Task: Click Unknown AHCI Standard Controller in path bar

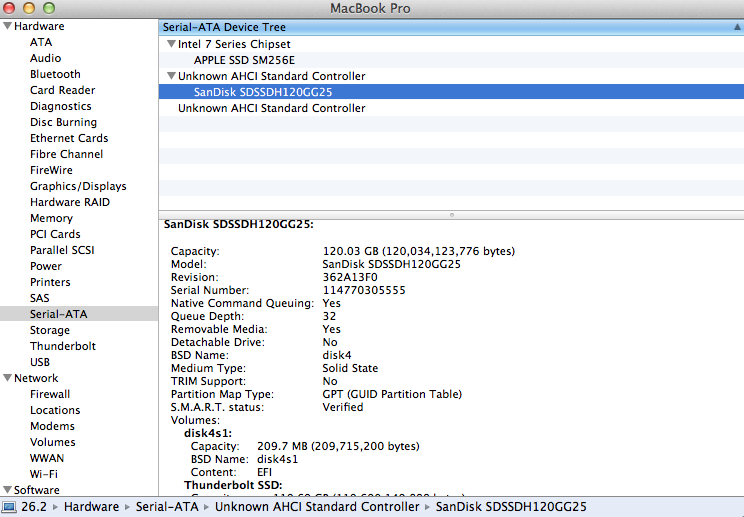Action: (317, 507)
